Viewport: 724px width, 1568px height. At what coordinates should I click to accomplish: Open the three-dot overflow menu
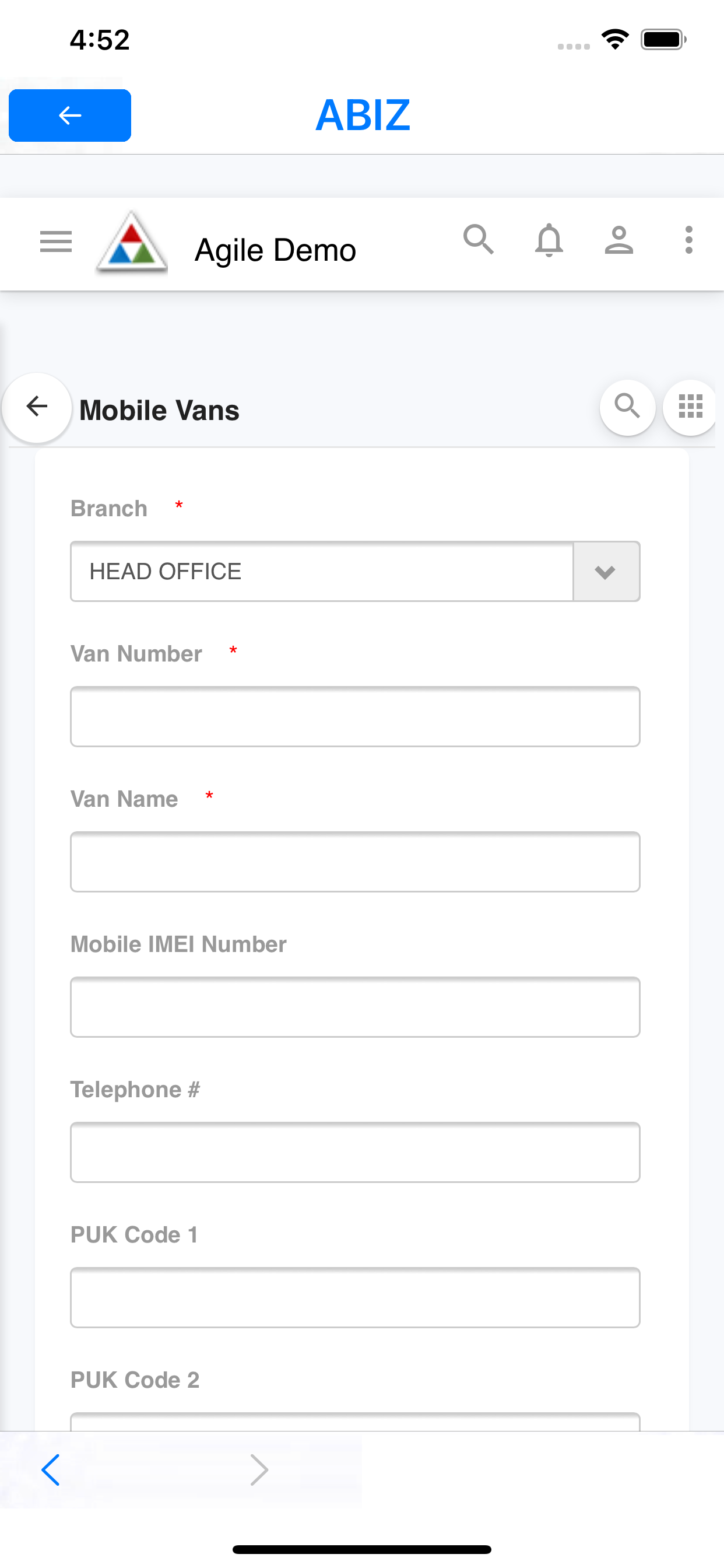[688, 240]
